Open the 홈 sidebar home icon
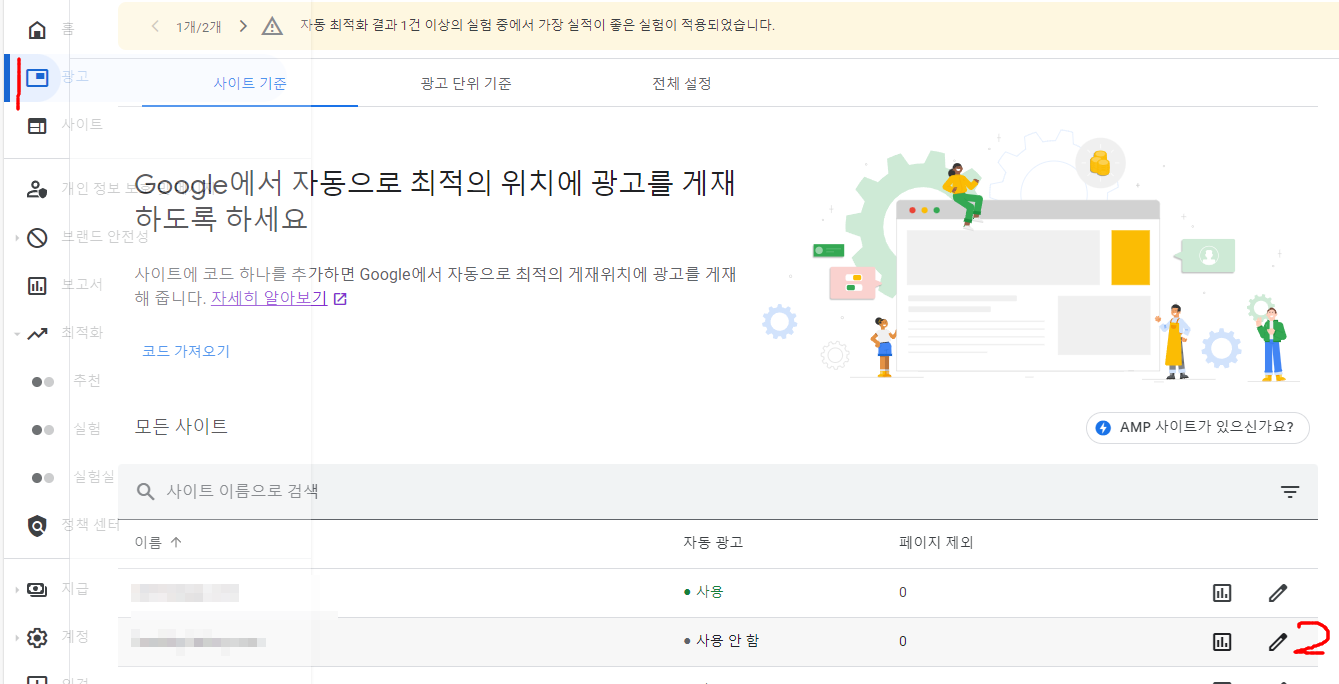Screen dimensions: 1339x684 [x=37, y=30]
